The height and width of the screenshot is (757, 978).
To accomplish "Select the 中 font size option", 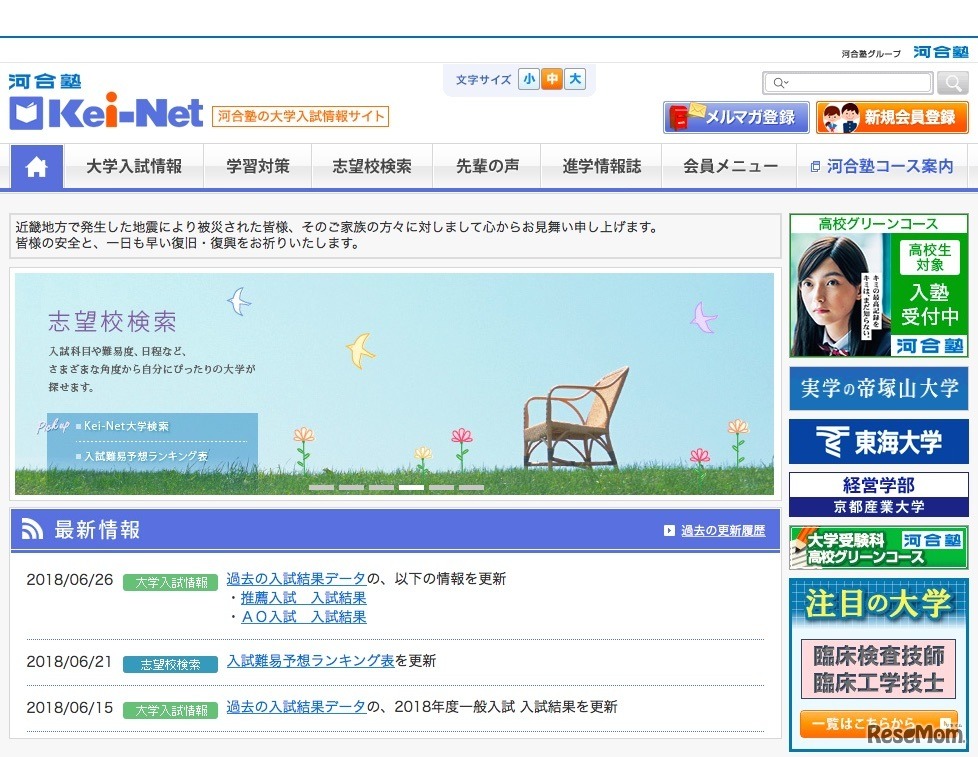I will [x=551, y=79].
